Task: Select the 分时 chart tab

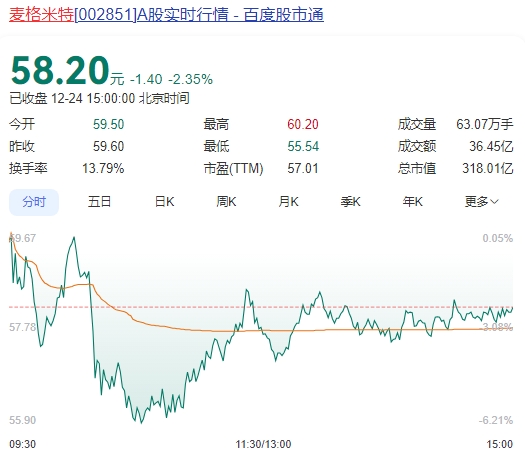Action: pos(34,202)
